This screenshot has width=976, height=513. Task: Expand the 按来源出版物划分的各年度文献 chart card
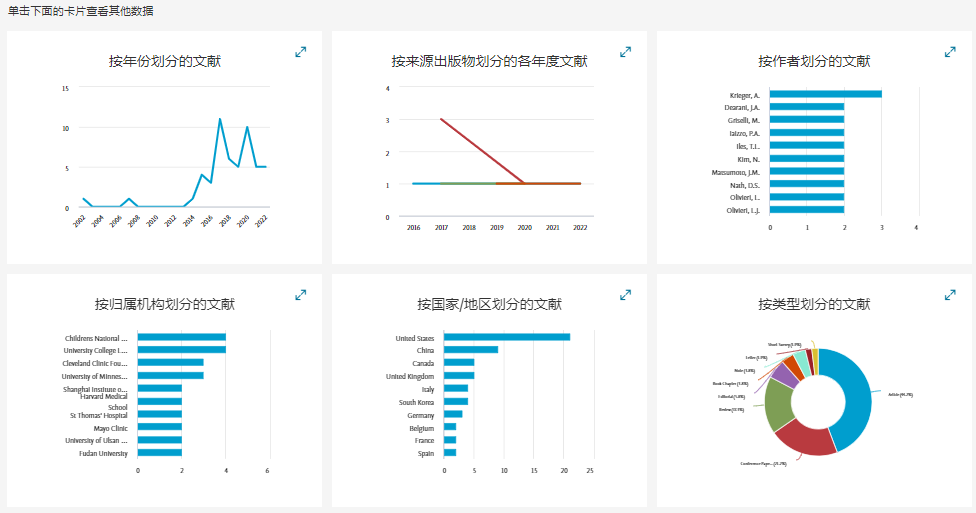[x=625, y=52]
